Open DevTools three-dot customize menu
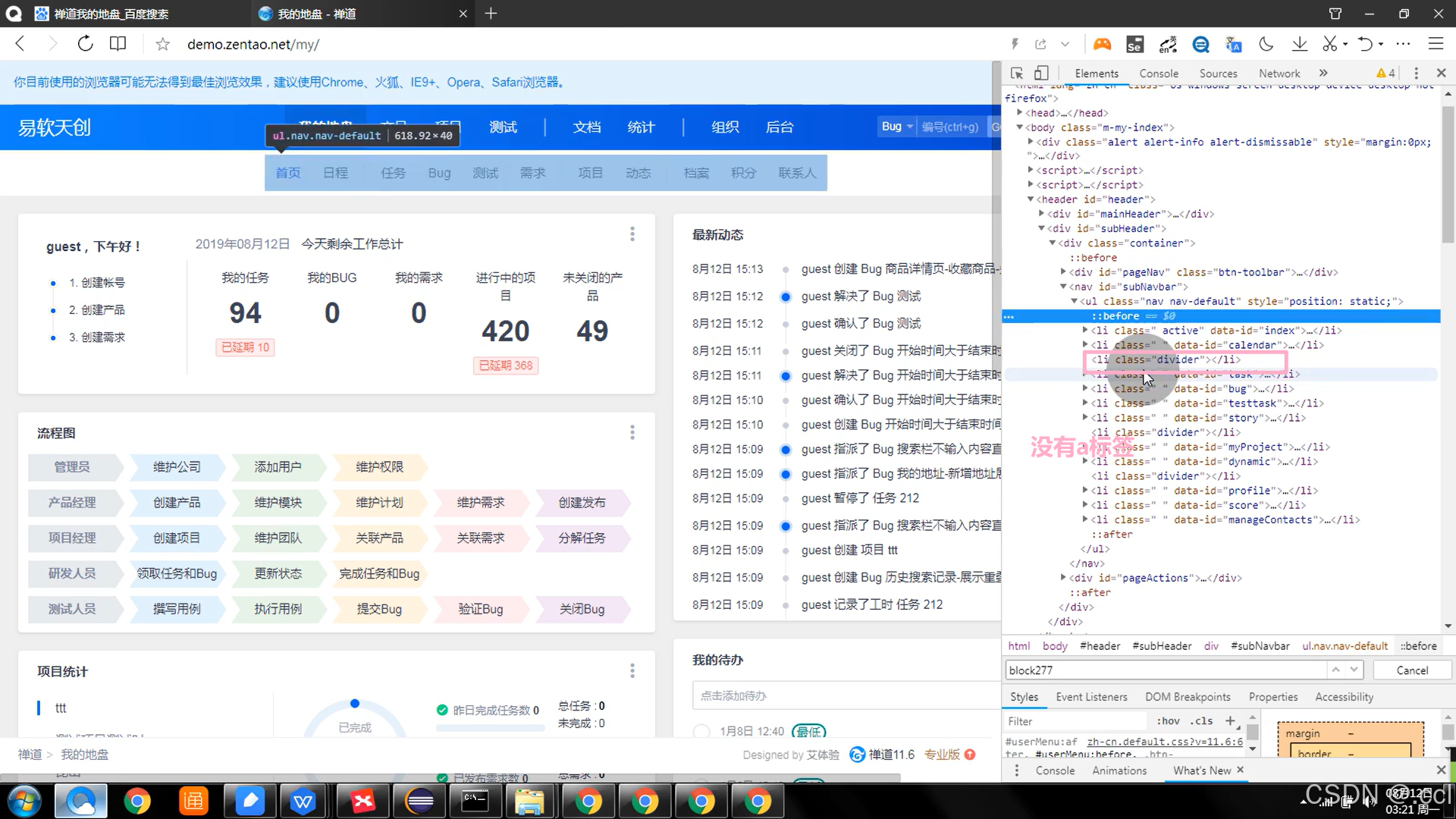The width and height of the screenshot is (1456, 819). pos(1416,74)
